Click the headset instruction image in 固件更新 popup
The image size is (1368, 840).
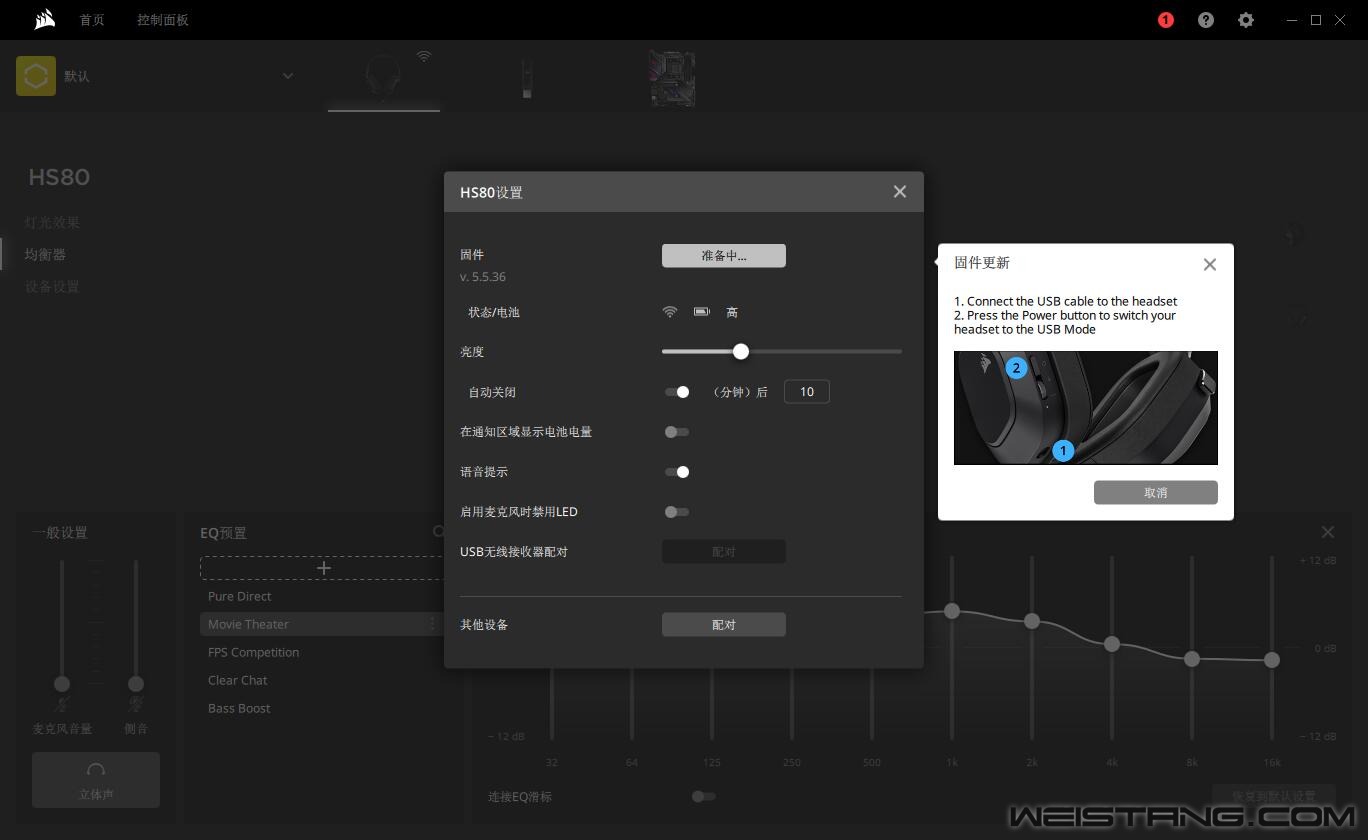click(x=1086, y=408)
